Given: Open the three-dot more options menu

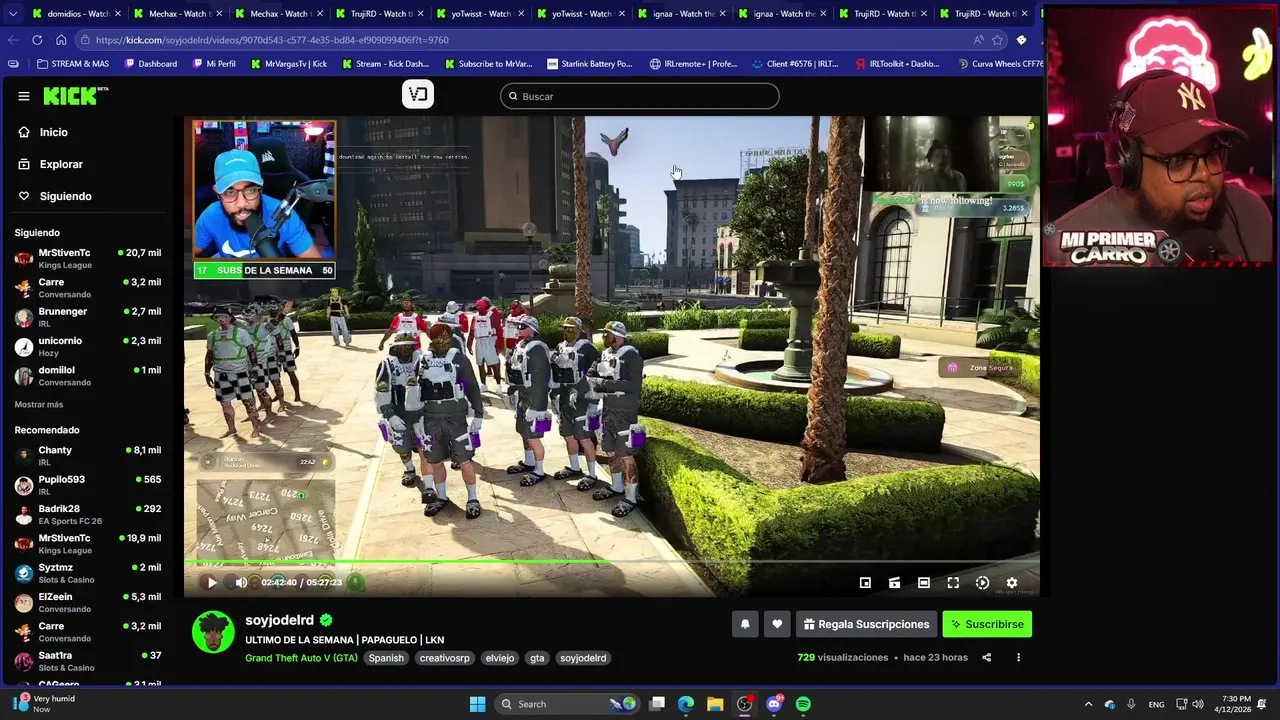Looking at the screenshot, I should 1018,657.
